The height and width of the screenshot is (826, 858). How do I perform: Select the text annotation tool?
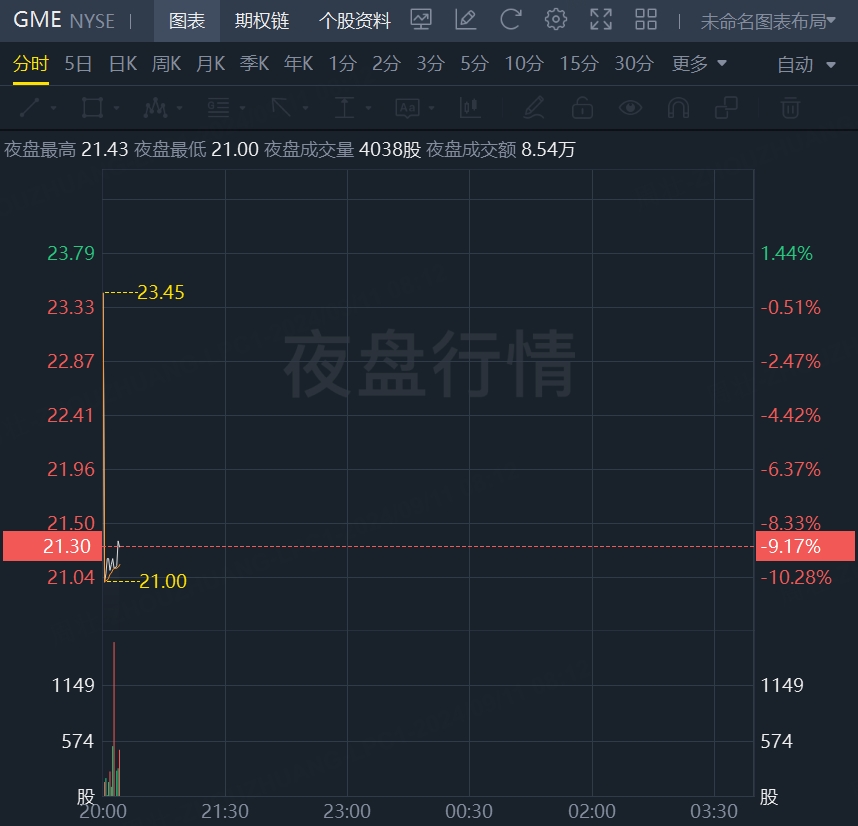point(408,108)
